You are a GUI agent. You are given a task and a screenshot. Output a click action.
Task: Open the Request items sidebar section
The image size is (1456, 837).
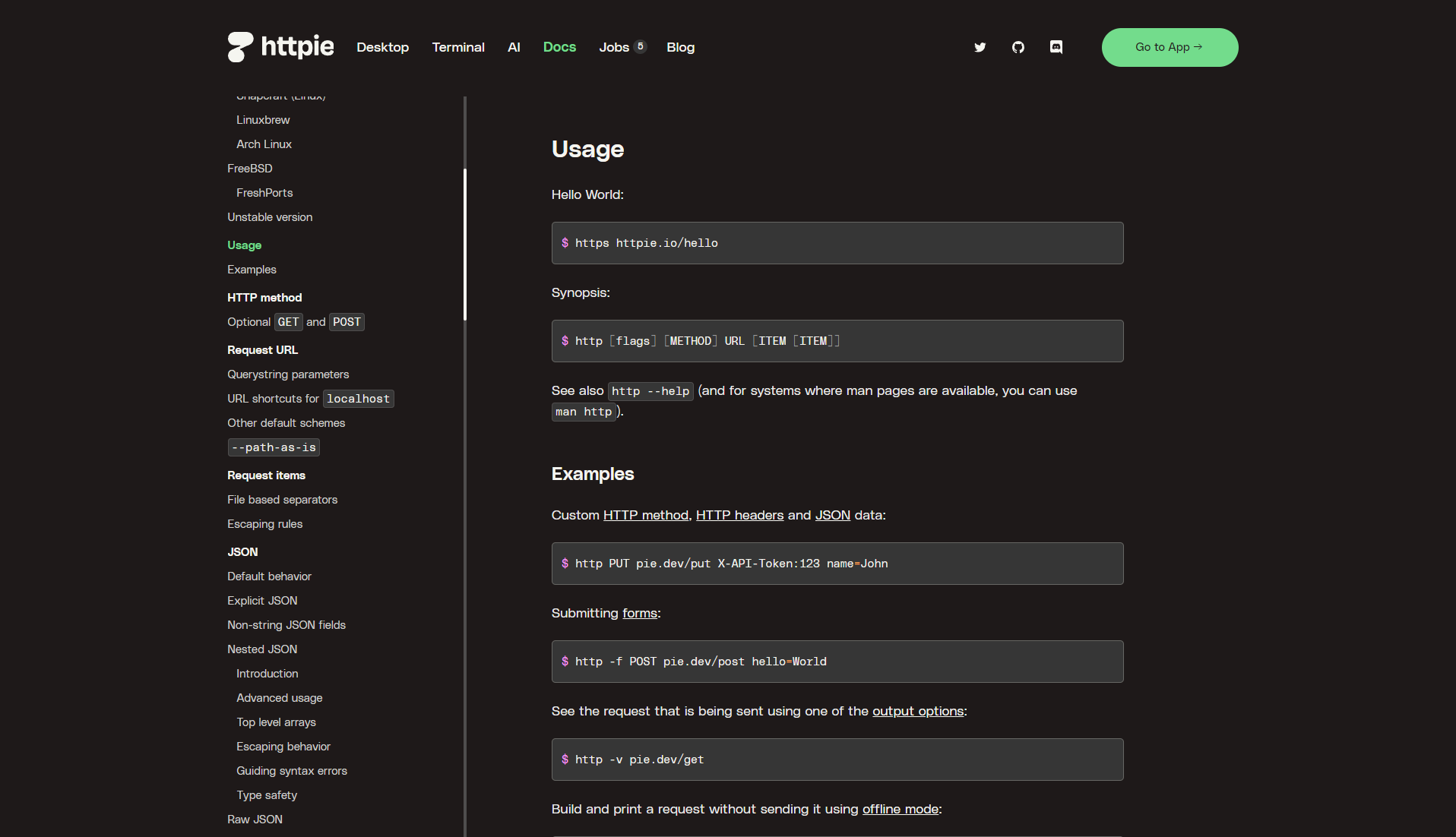pos(266,475)
